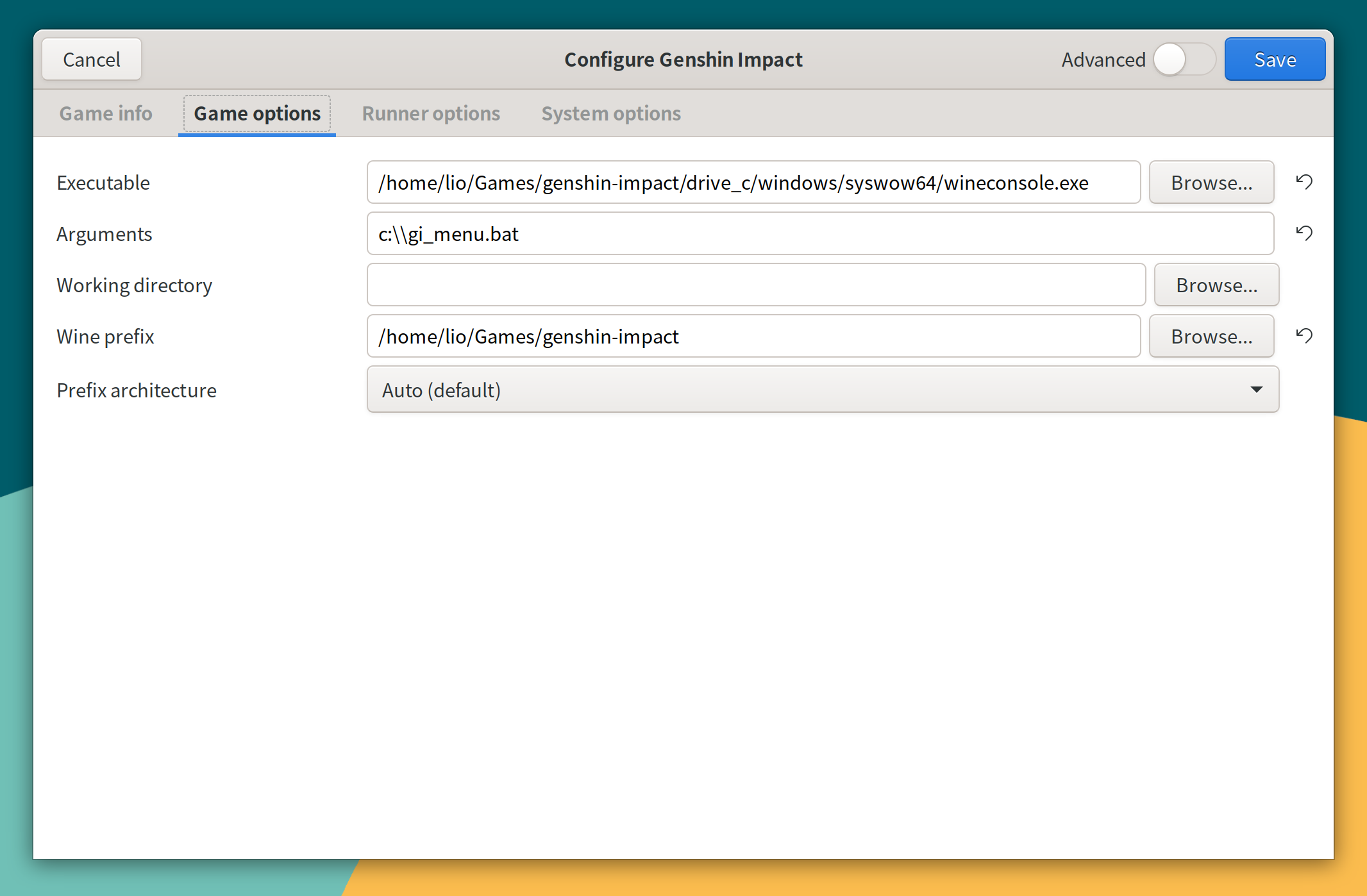The width and height of the screenshot is (1367, 896).
Task: Click the Advanced label text
Action: point(1103,60)
